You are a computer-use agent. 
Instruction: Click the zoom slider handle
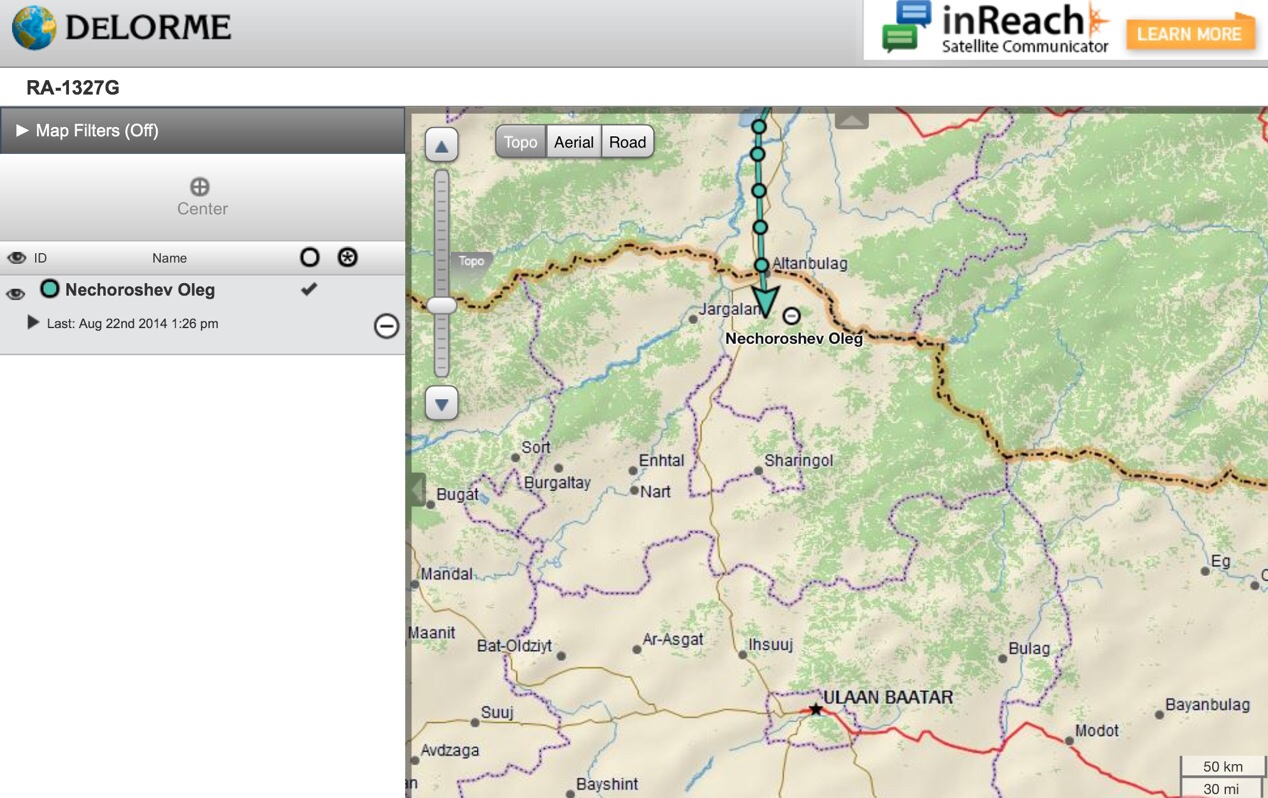[441, 305]
